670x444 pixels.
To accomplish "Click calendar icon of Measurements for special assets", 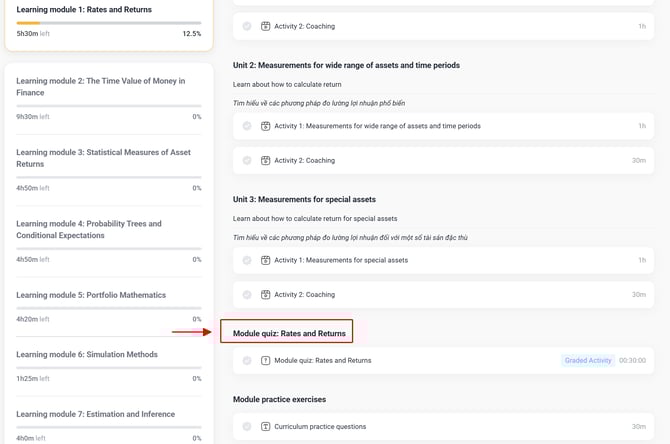I will (x=266, y=260).
